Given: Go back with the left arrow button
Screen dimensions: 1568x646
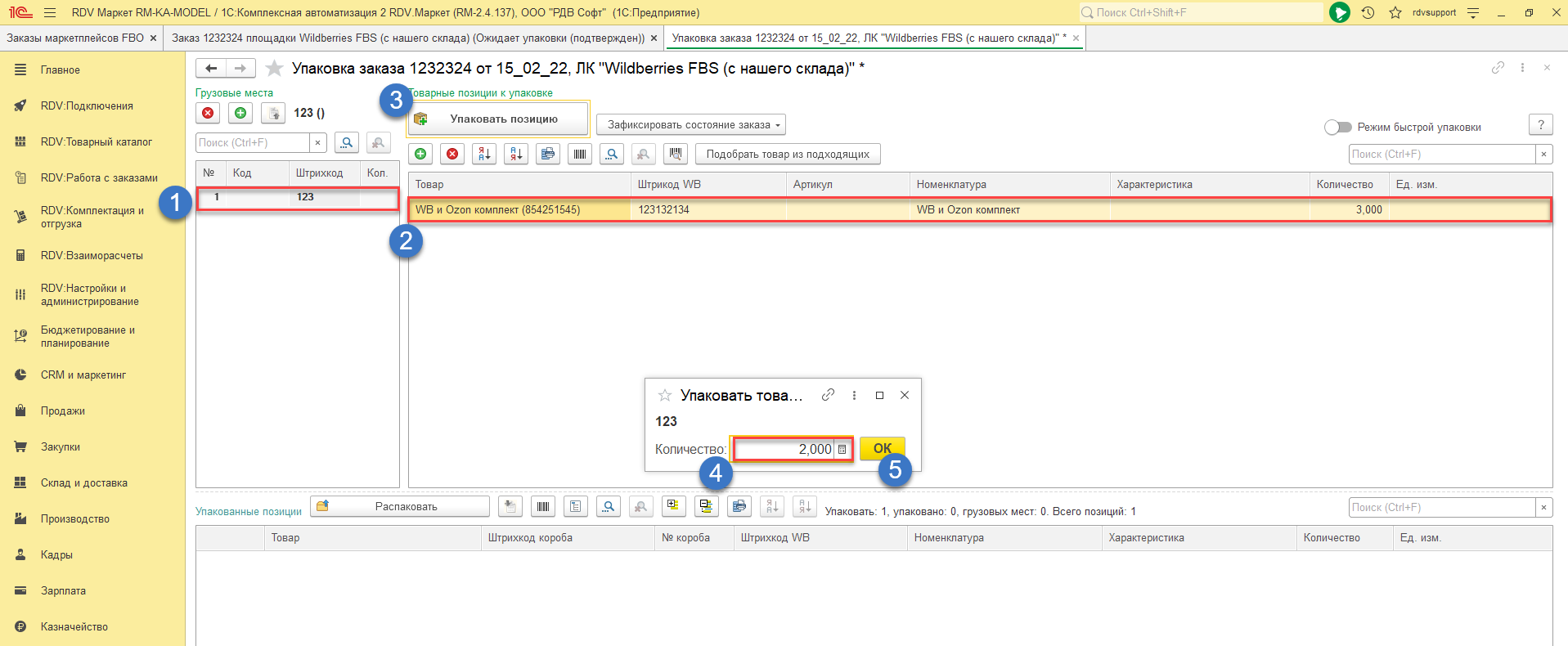Looking at the screenshot, I should click(x=211, y=69).
